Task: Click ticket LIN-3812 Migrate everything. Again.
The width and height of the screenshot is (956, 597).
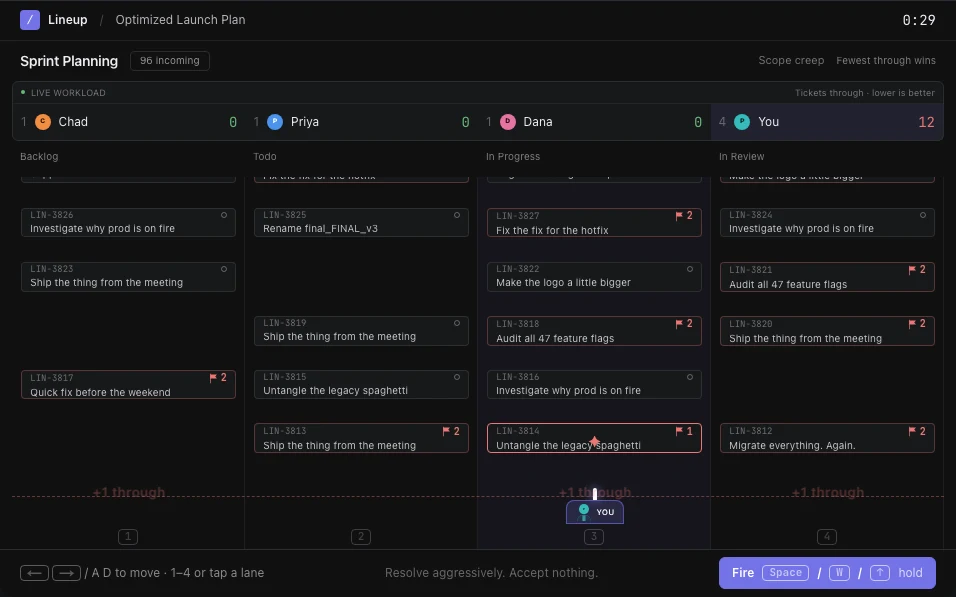Action: (x=827, y=438)
